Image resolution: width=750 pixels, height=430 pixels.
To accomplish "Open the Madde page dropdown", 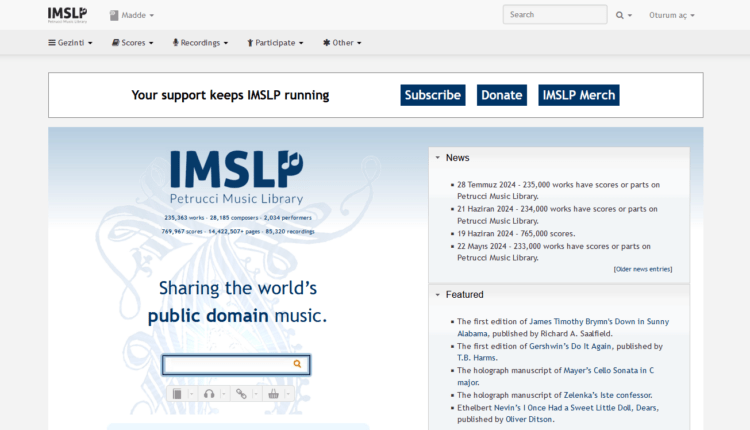I will point(132,15).
